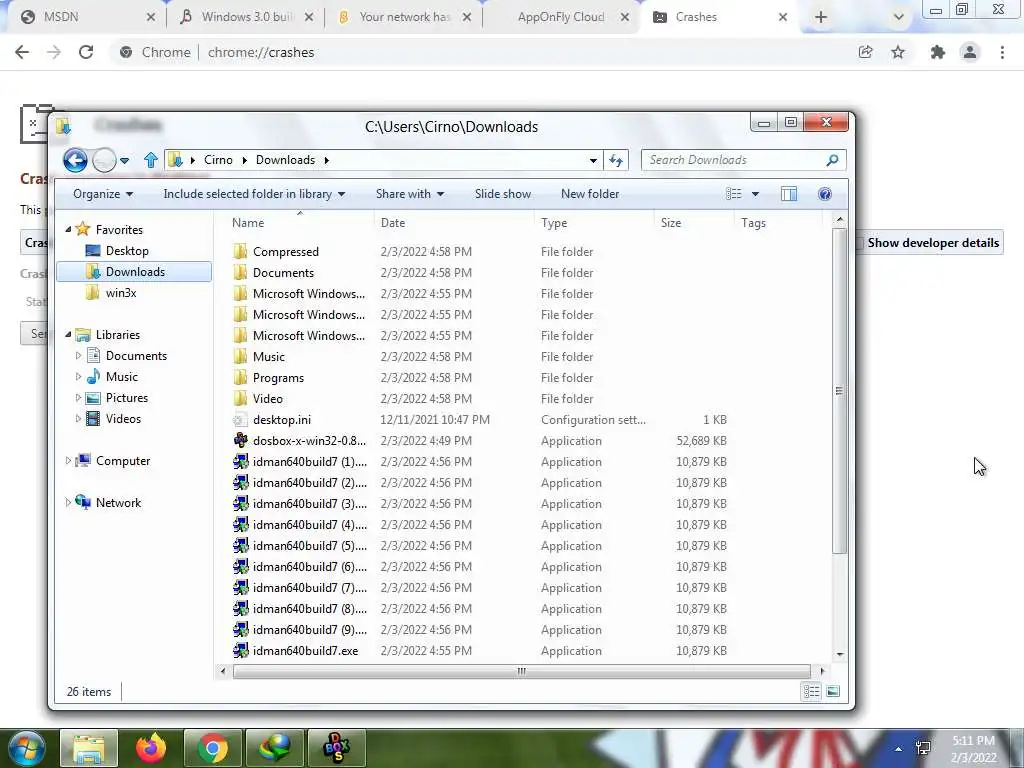This screenshot has width=1024, height=768.
Task: Open Include selected folder in library dropdown
Action: click(x=254, y=194)
